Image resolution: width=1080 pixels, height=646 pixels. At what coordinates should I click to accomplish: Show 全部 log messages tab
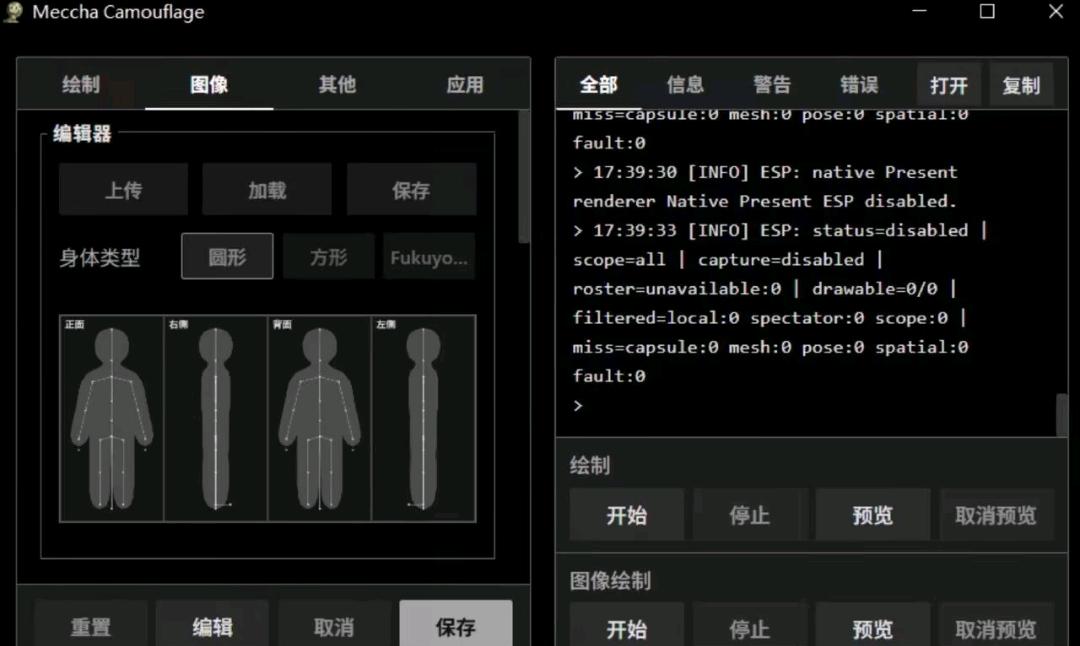[x=598, y=85]
